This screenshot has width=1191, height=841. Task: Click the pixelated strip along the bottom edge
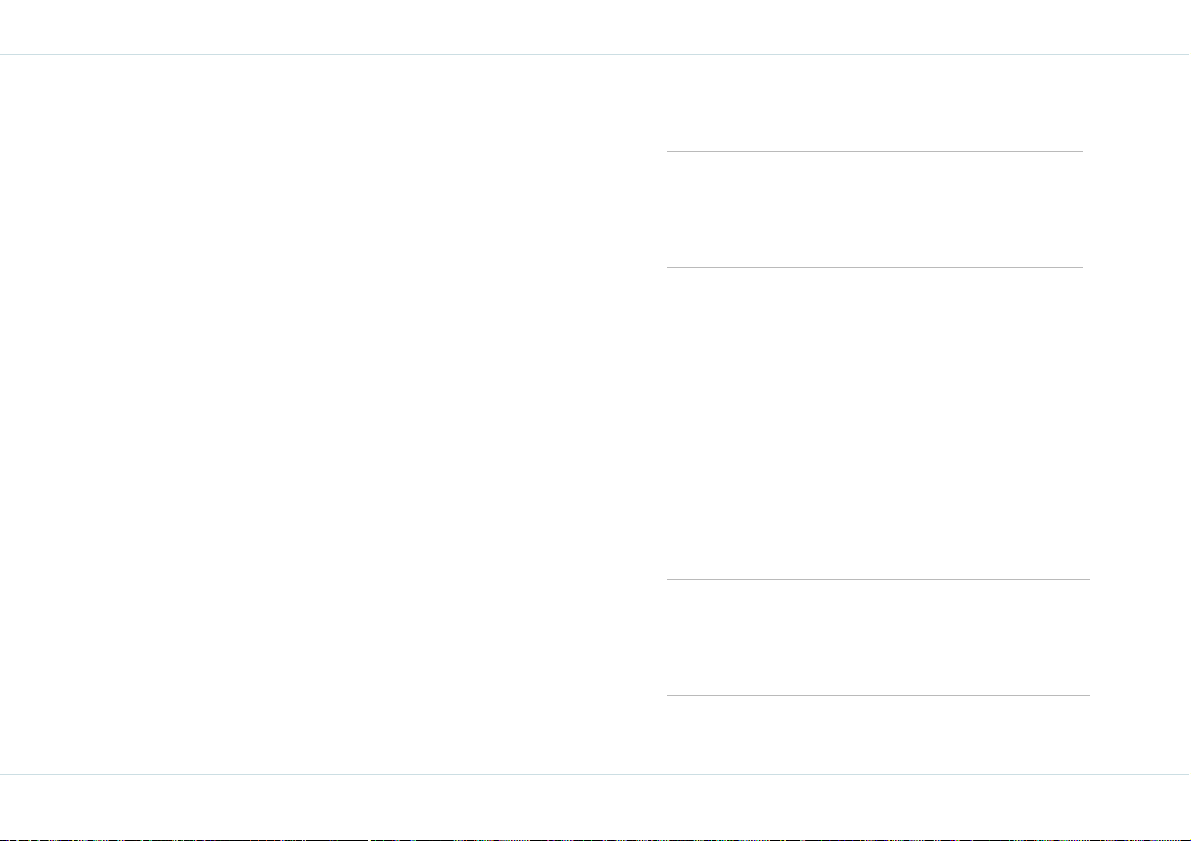pyautogui.click(x=596, y=839)
